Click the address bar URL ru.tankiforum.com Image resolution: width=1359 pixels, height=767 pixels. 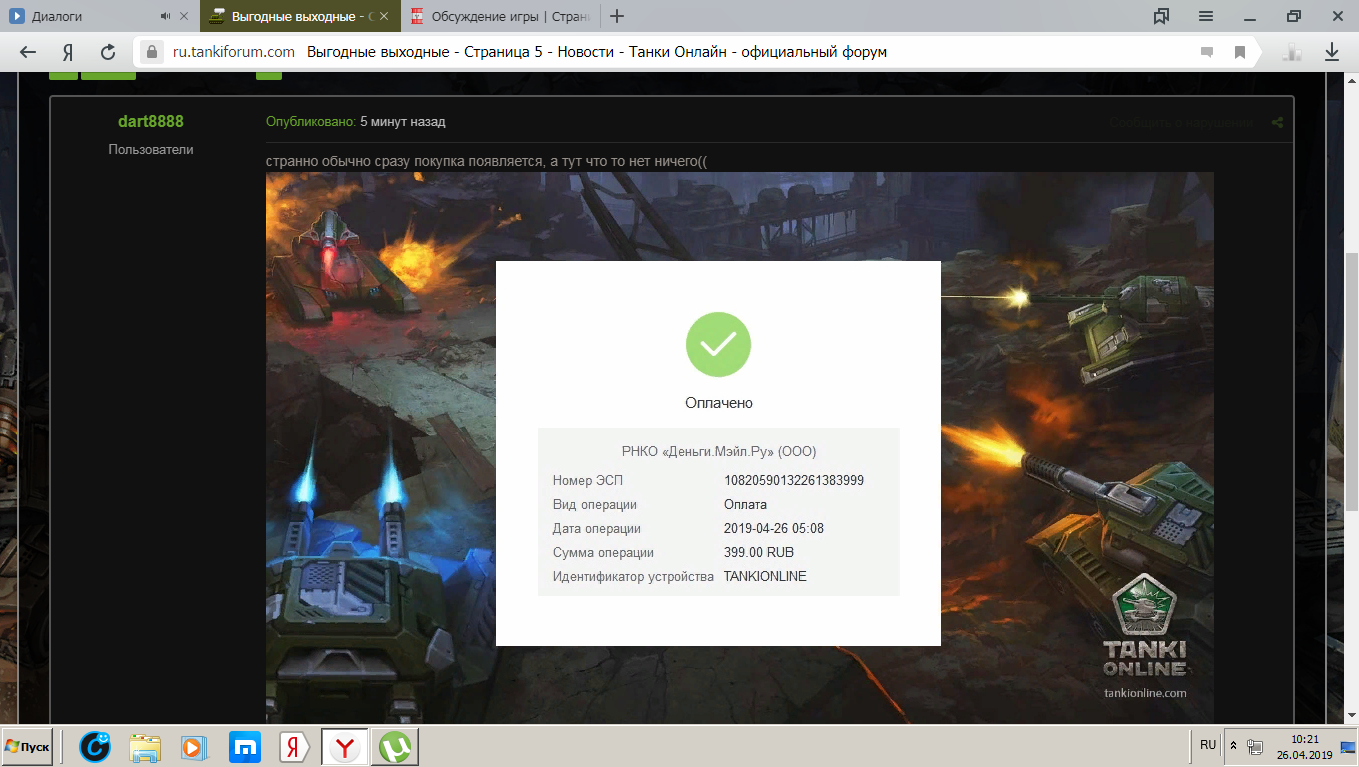[x=233, y=52]
